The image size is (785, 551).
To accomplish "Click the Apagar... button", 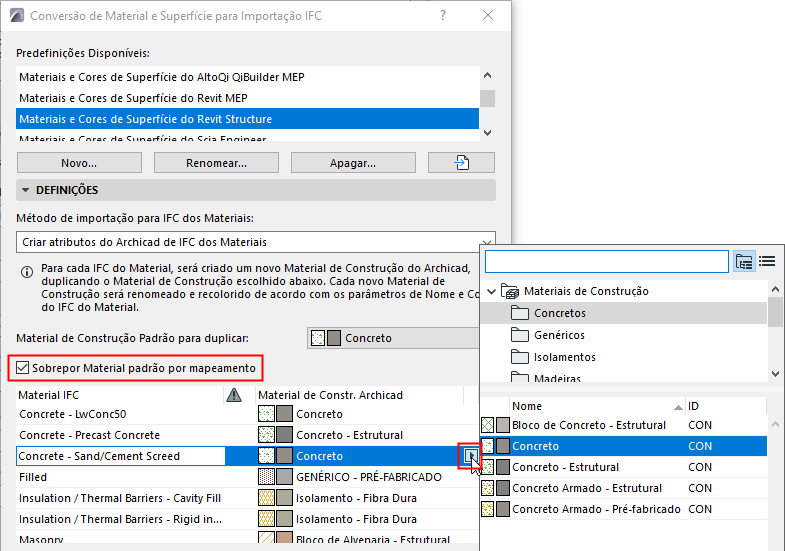I will pyautogui.click(x=353, y=163).
